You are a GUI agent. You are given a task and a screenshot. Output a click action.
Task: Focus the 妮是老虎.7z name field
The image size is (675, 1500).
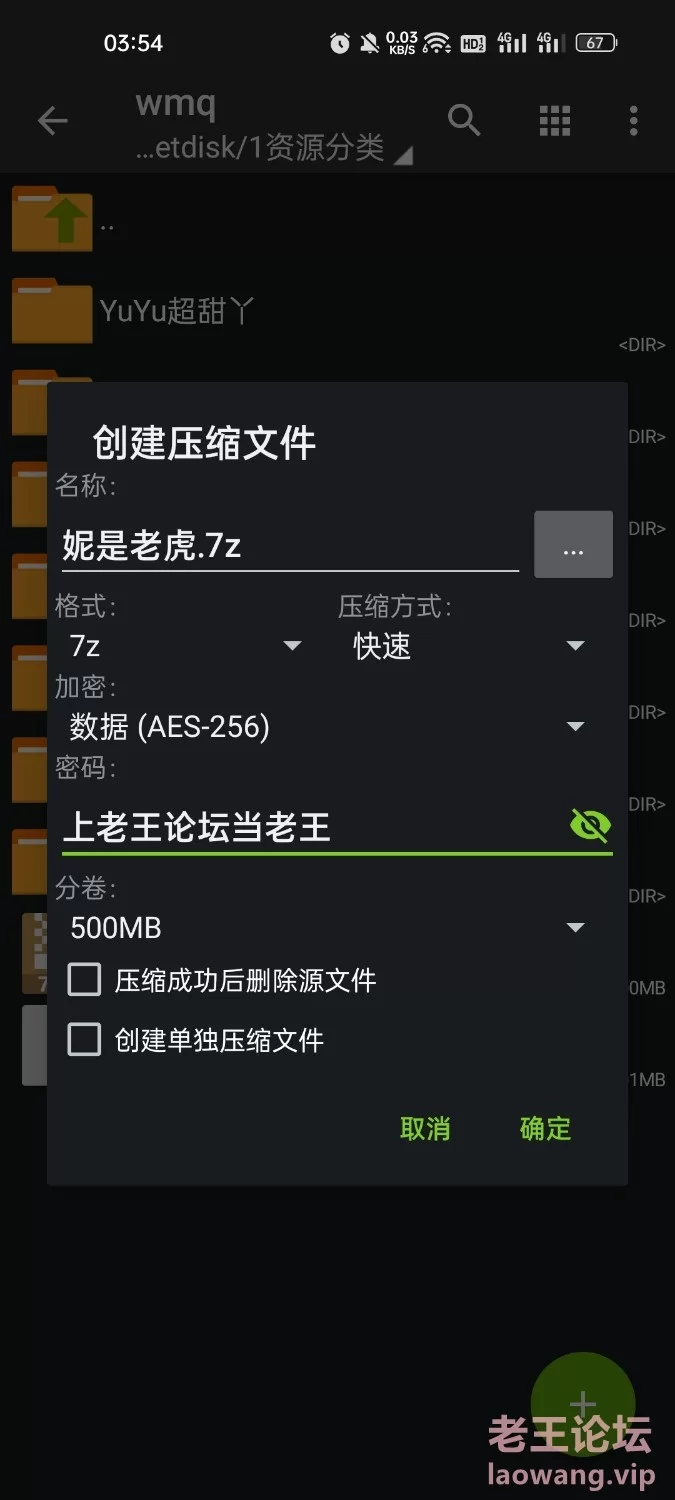(x=290, y=546)
